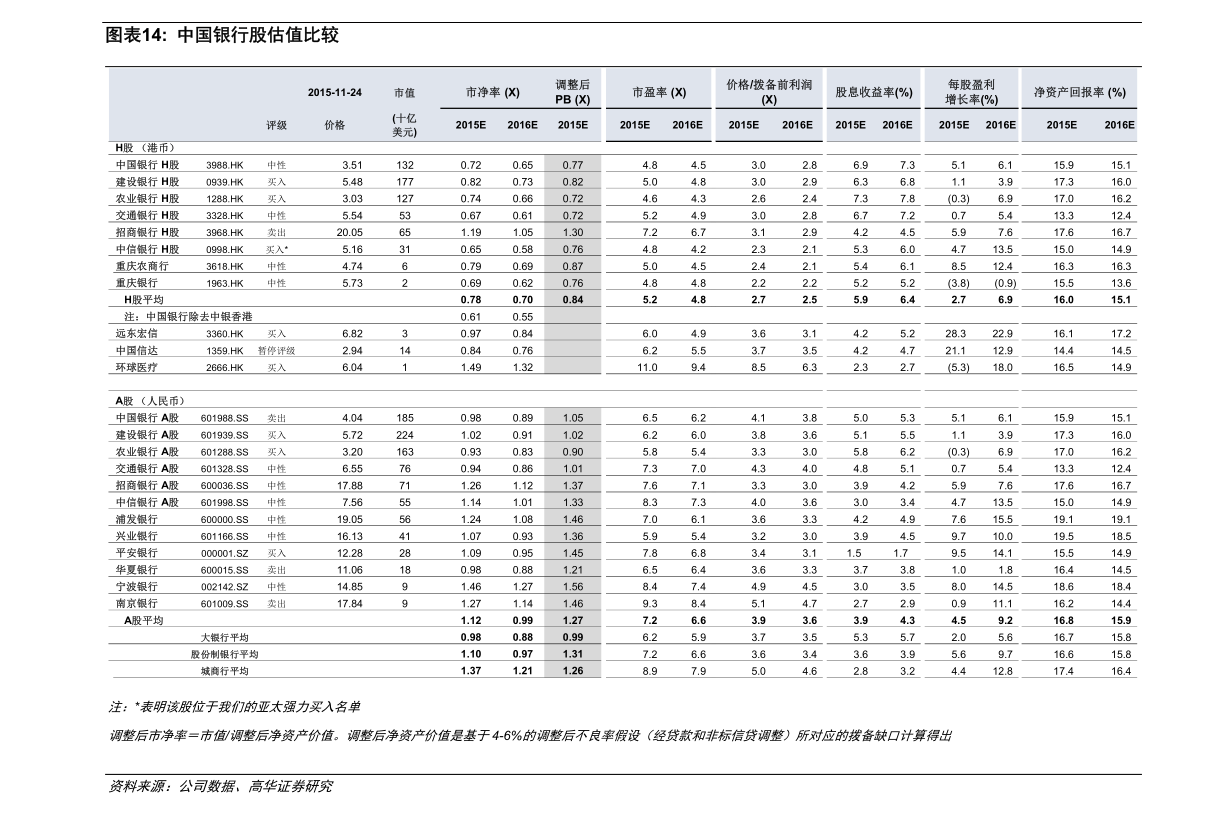Click the 市盈率 (X) column header
The height and width of the screenshot is (814, 1224).
(x=659, y=92)
